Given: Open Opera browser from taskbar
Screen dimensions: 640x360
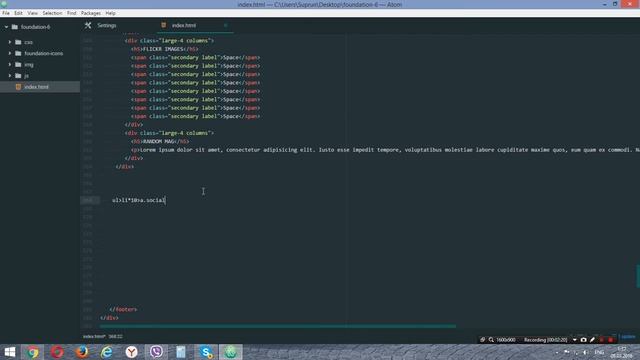Looking at the screenshot, I should point(57,352).
